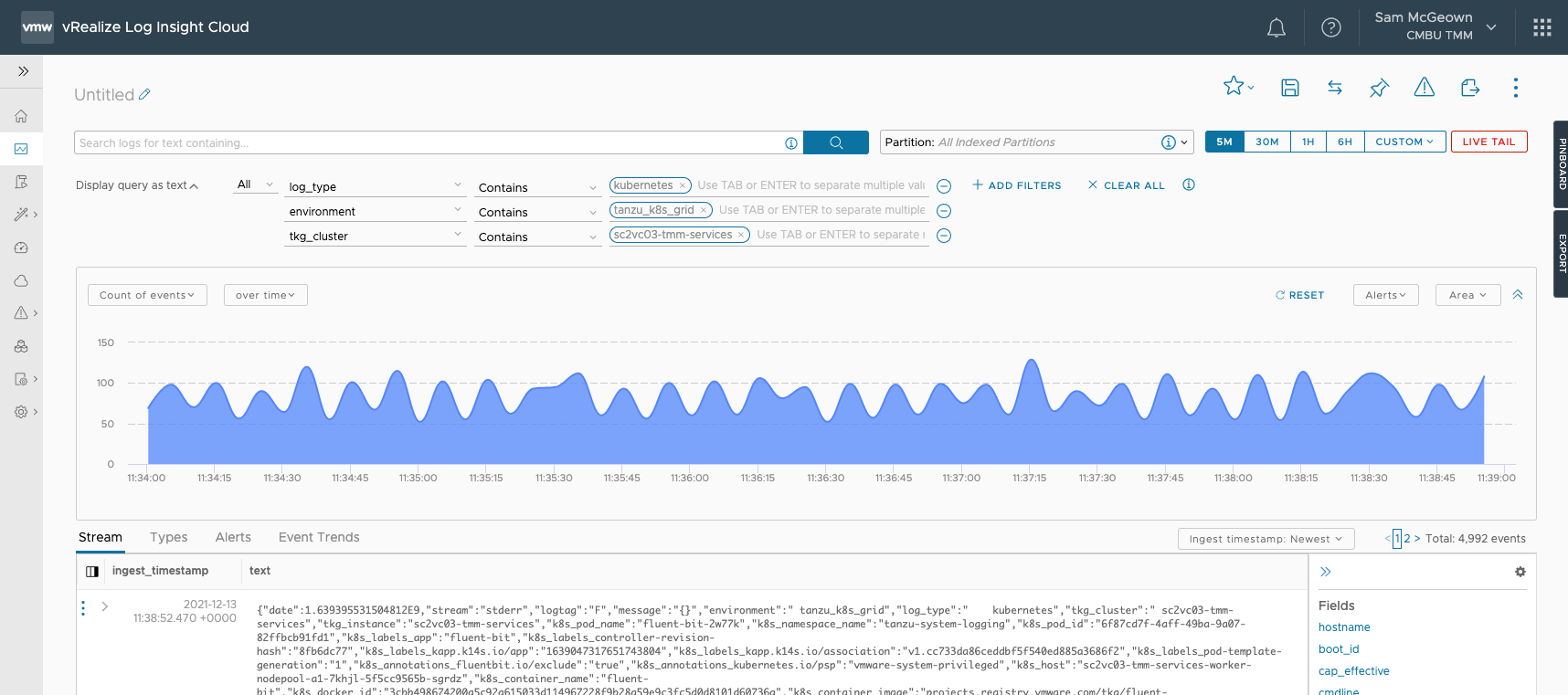Open the Area chart type dropdown
Screen dimensions: 1568x695
[x=1468, y=295]
